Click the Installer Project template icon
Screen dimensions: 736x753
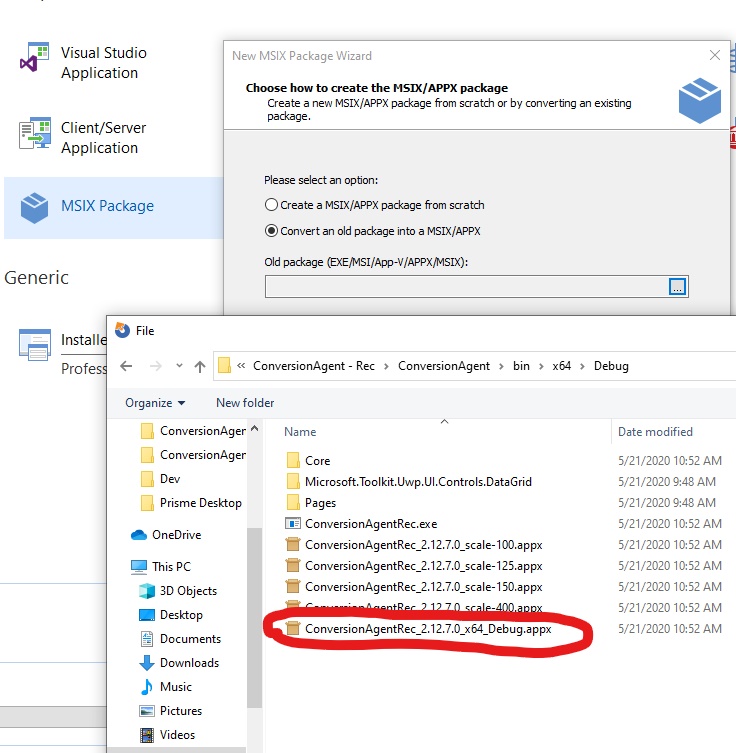point(35,345)
